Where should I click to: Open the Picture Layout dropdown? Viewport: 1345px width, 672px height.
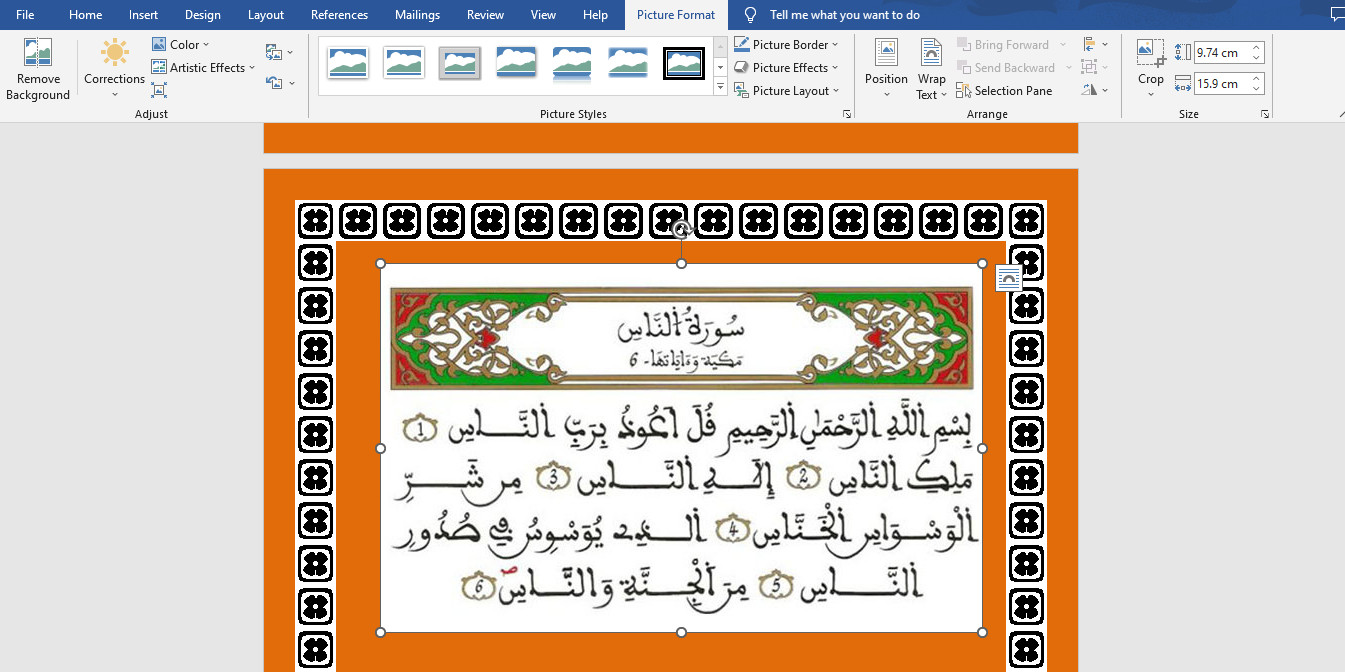coord(786,90)
